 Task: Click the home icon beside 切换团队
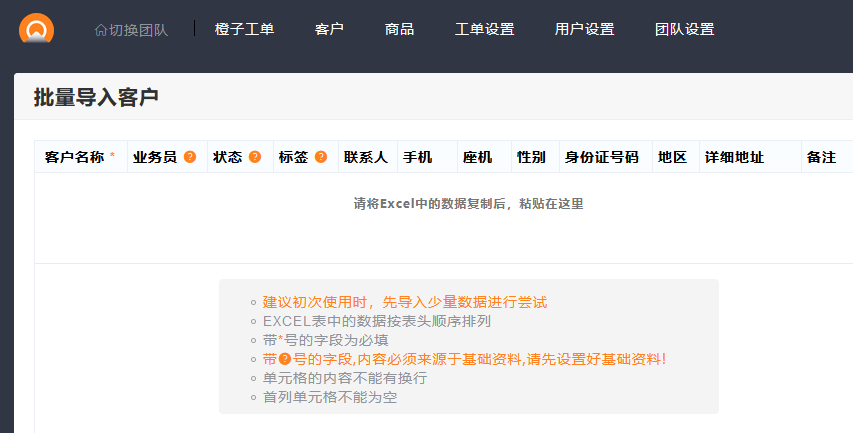pos(100,30)
